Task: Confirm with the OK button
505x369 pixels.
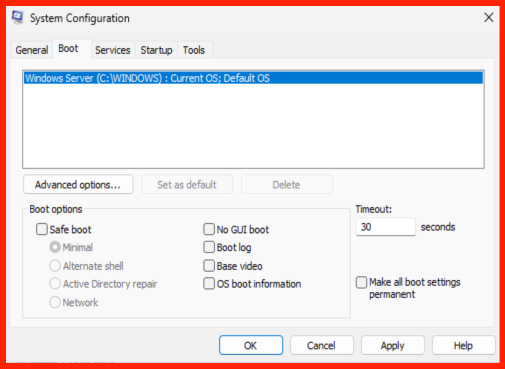Action: click(x=251, y=345)
